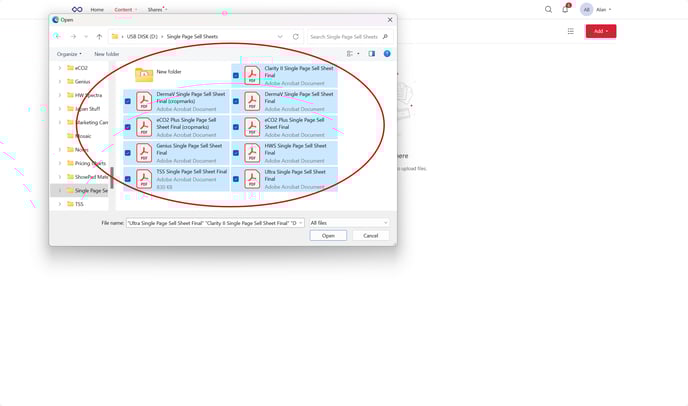Image resolution: width=688 pixels, height=406 pixels.
Task: Click the Search Single Page Sell Sheets field
Action: click(x=343, y=37)
